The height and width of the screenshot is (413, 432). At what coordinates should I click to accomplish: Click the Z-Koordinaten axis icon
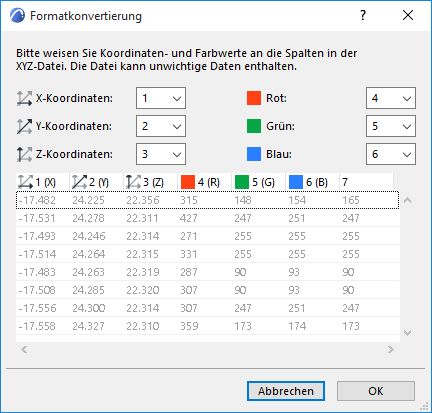pos(24,154)
